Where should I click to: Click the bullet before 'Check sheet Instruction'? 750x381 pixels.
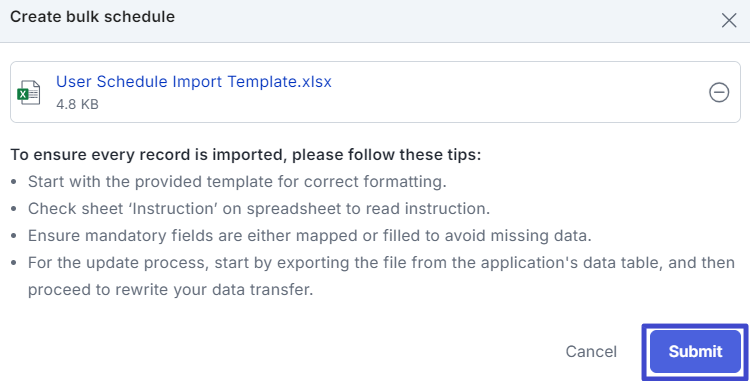[13, 209]
